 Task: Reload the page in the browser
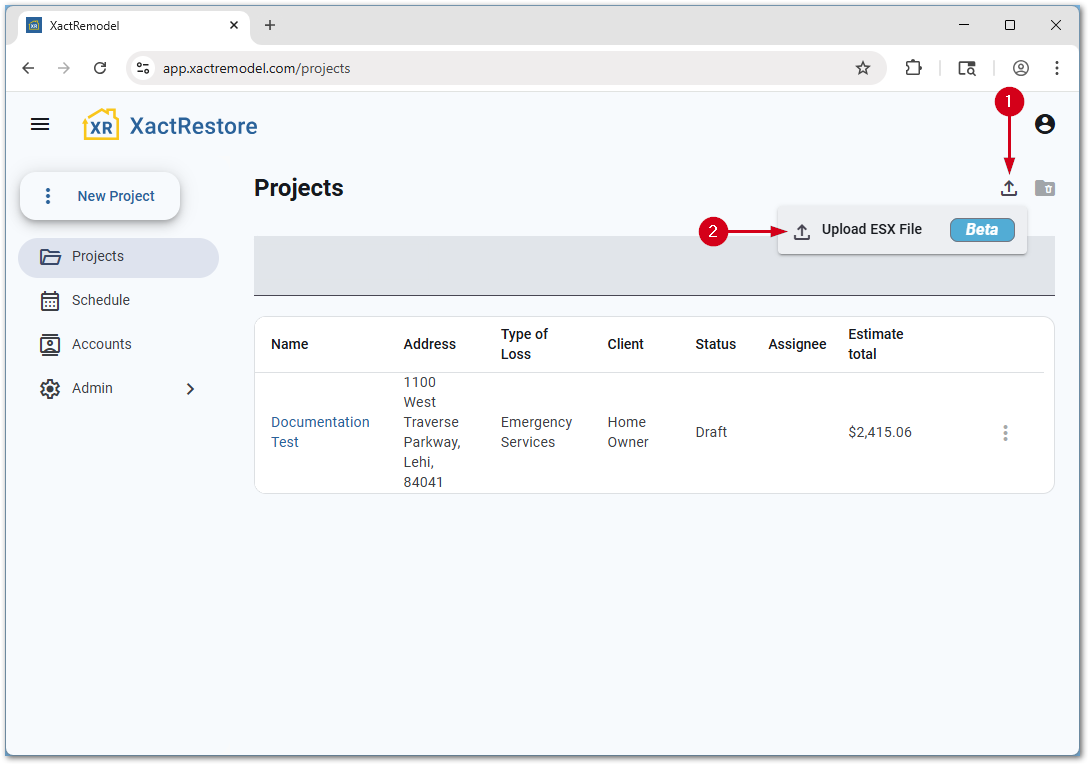tap(100, 68)
